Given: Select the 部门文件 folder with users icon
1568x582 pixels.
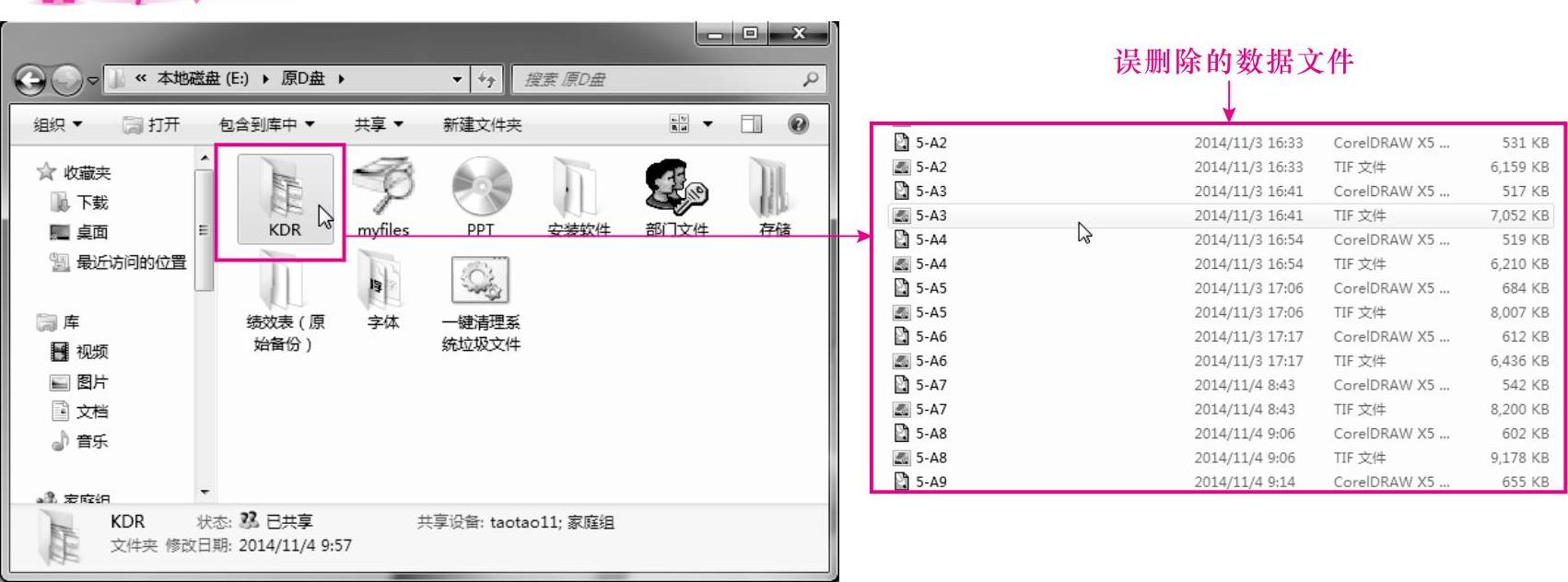Looking at the screenshot, I should [676, 186].
